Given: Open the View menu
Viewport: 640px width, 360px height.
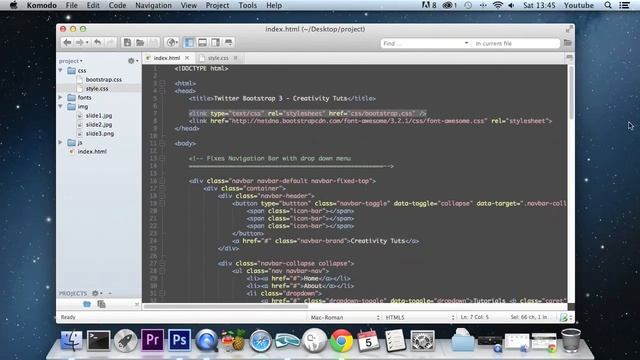Looking at the screenshot, I should click(189, 5).
